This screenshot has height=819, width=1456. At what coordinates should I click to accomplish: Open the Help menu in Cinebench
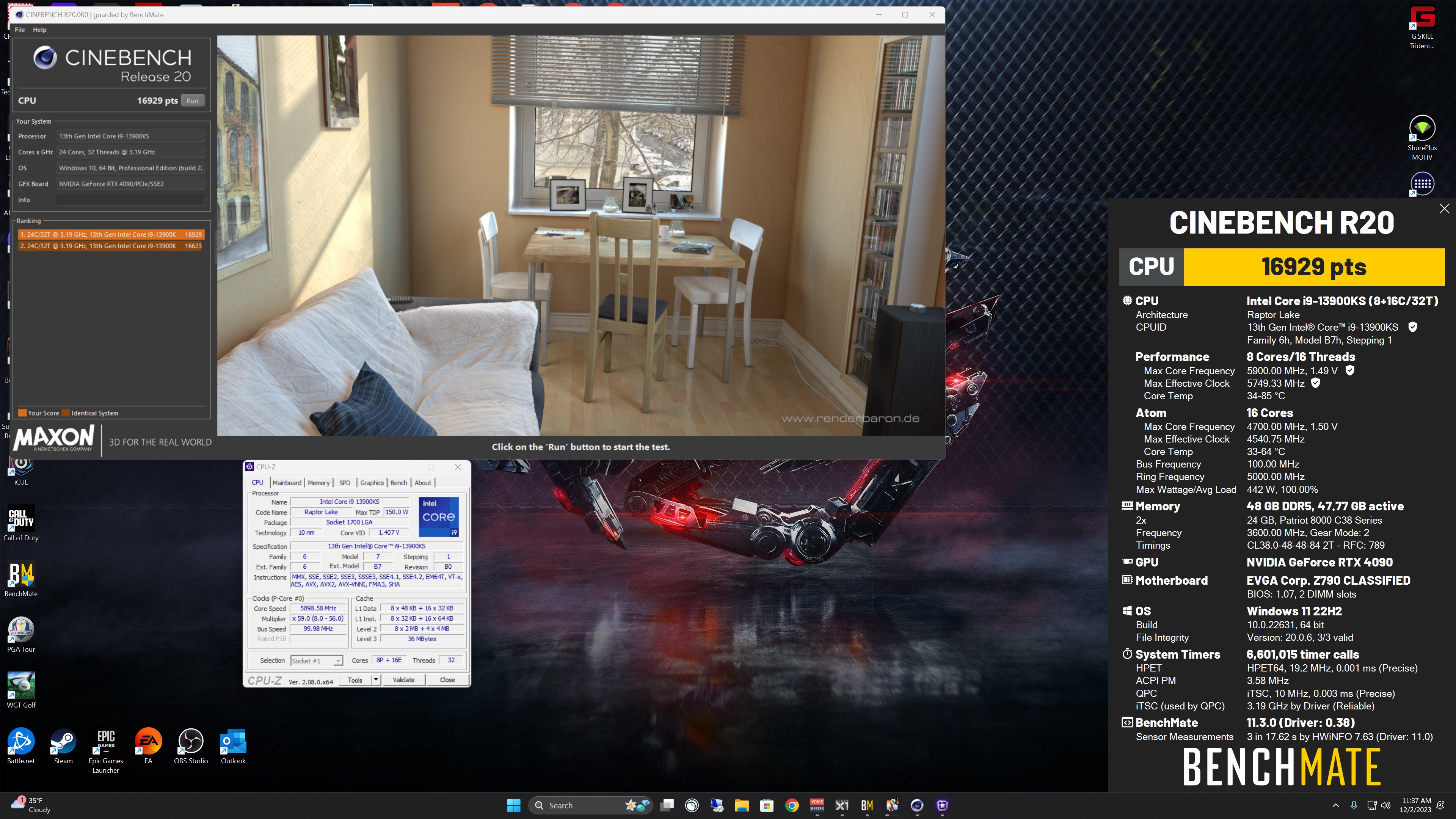point(39,30)
